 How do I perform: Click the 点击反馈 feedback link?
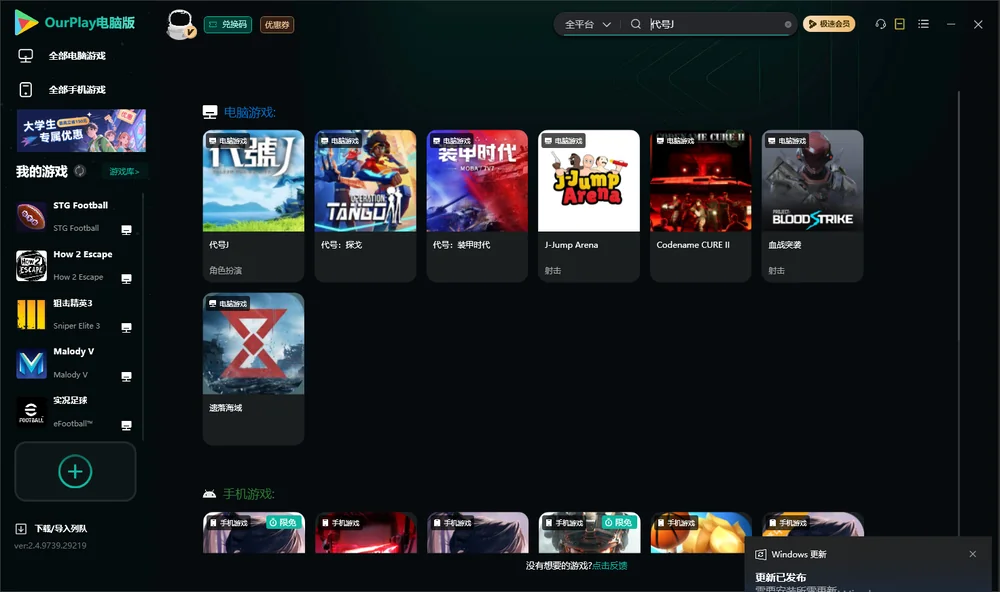(x=610, y=565)
